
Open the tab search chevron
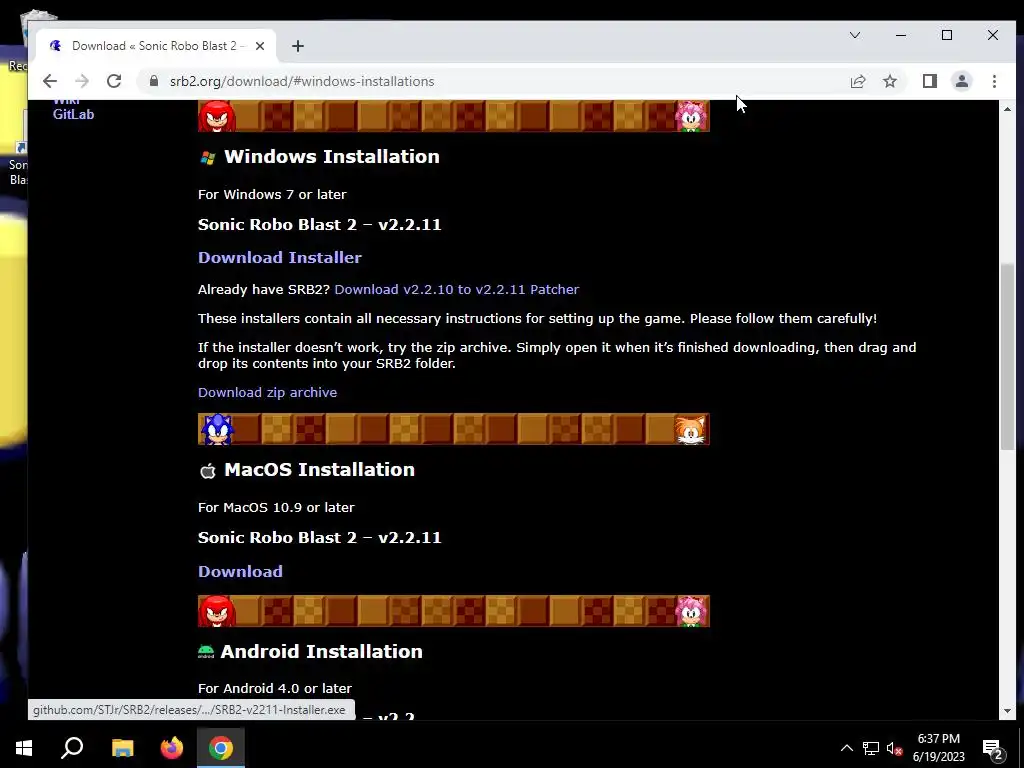click(x=854, y=35)
